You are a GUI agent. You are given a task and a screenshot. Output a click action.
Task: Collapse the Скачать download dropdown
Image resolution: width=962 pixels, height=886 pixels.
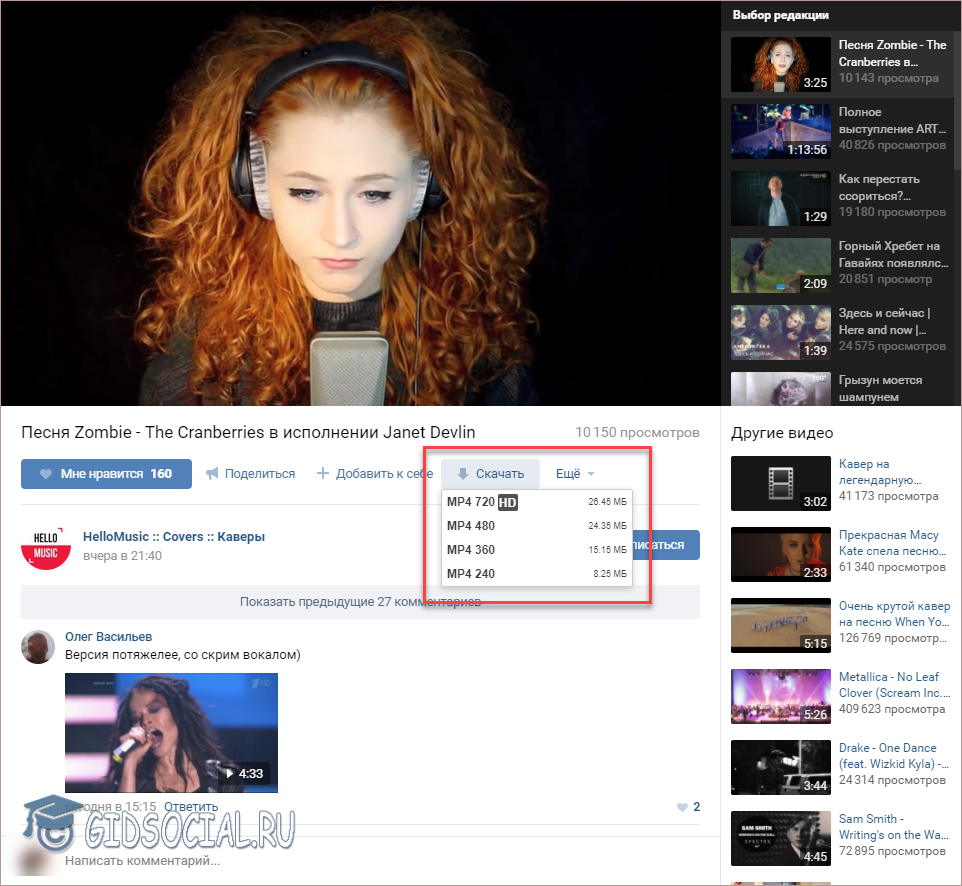click(490, 474)
